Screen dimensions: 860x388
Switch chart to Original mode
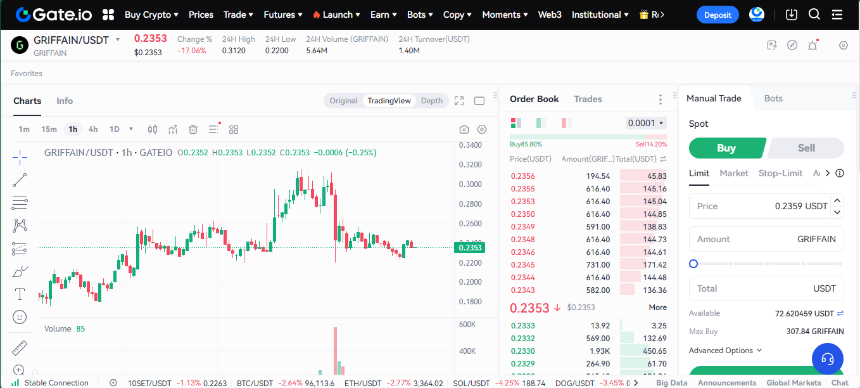pyautogui.click(x=343, y=101)
